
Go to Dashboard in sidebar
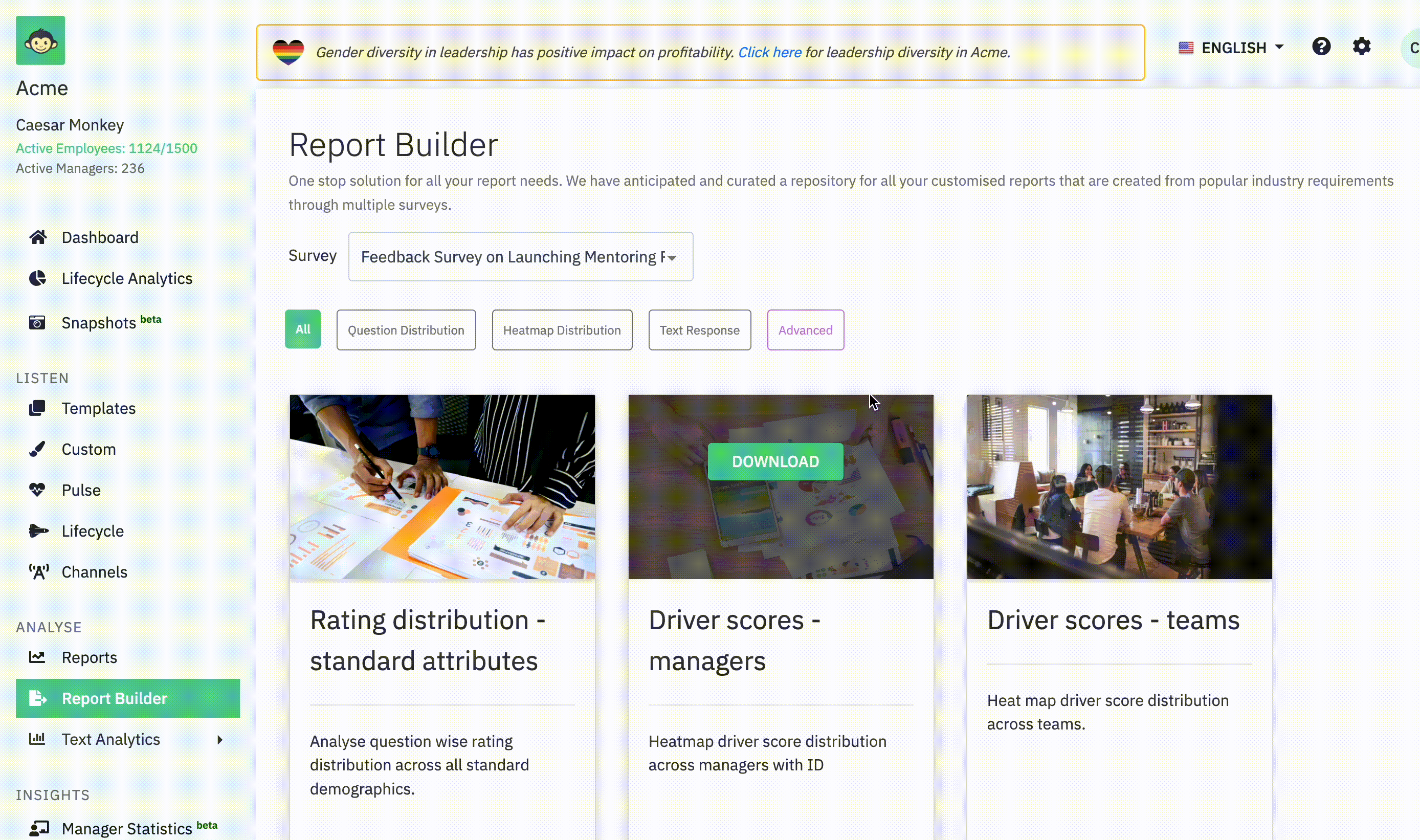tap(100, 237)
